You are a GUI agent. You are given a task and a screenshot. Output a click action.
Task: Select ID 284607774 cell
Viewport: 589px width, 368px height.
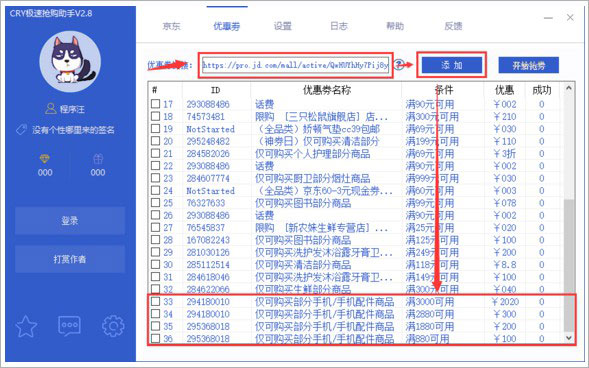point(208,178)
